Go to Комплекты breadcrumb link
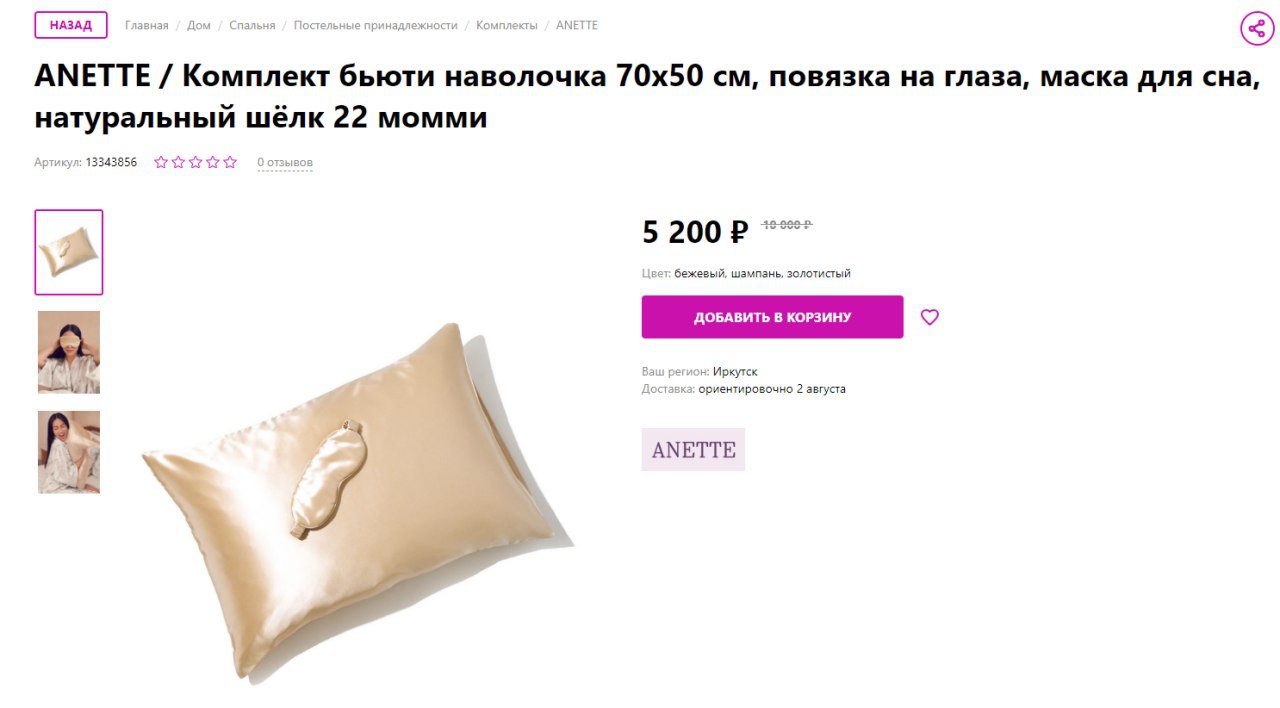 pos(507,25)
